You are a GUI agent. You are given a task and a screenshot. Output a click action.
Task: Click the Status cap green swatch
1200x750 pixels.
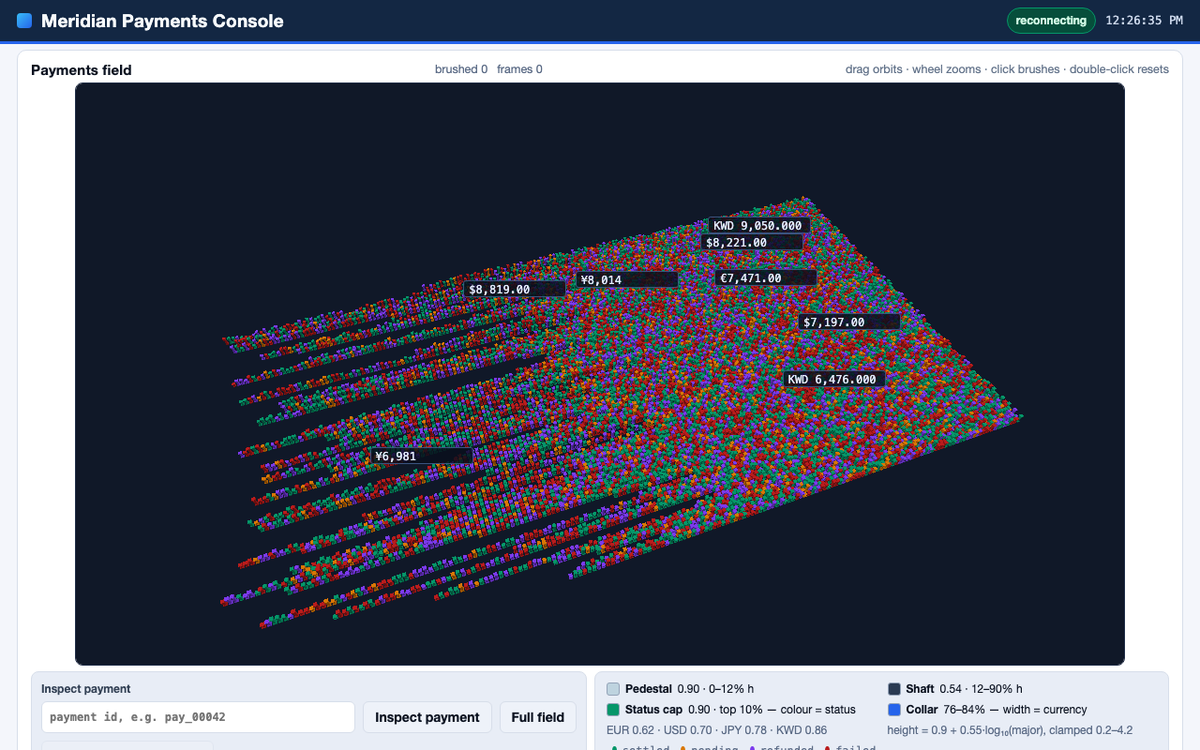point(613,709)
